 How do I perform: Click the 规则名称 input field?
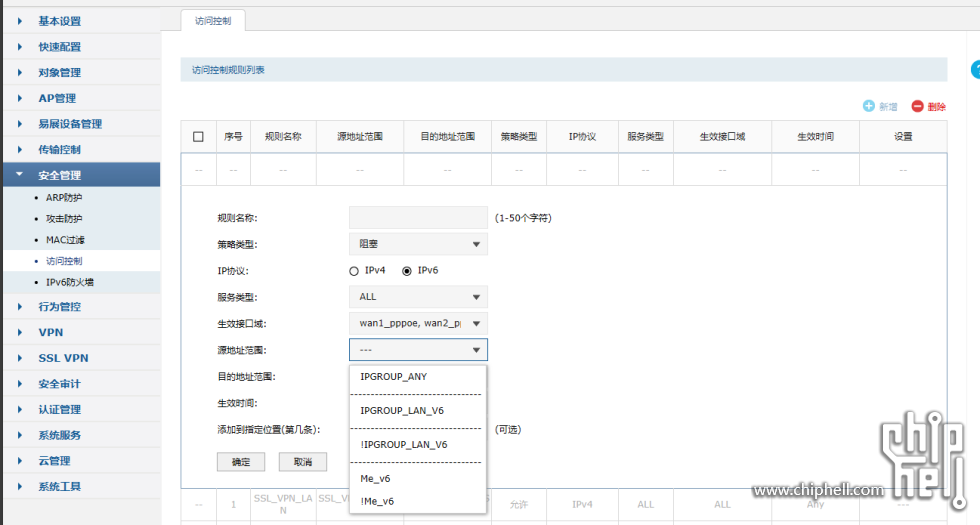(x=418, y=218)
